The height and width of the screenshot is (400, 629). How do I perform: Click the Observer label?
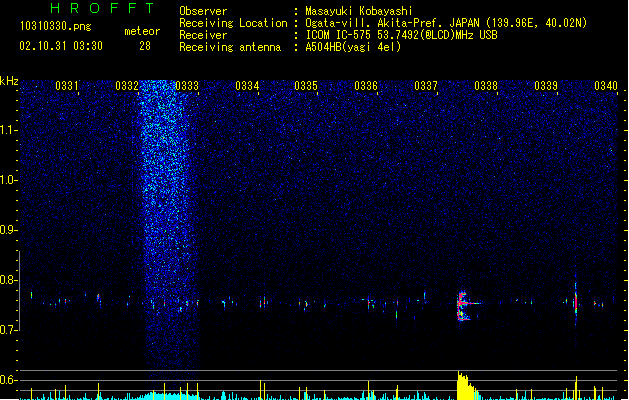[x=203, y=11]
